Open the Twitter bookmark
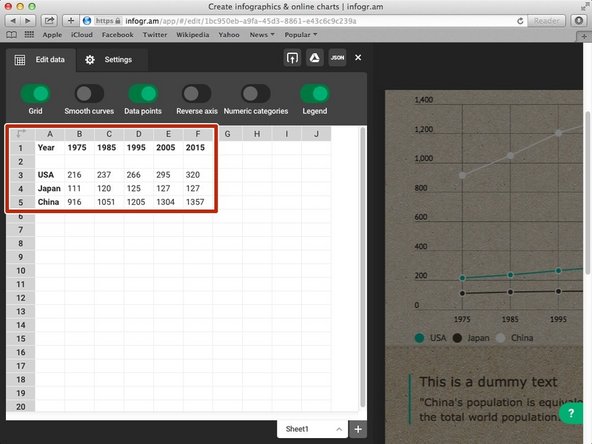The image size is (592, 444). 155,35
